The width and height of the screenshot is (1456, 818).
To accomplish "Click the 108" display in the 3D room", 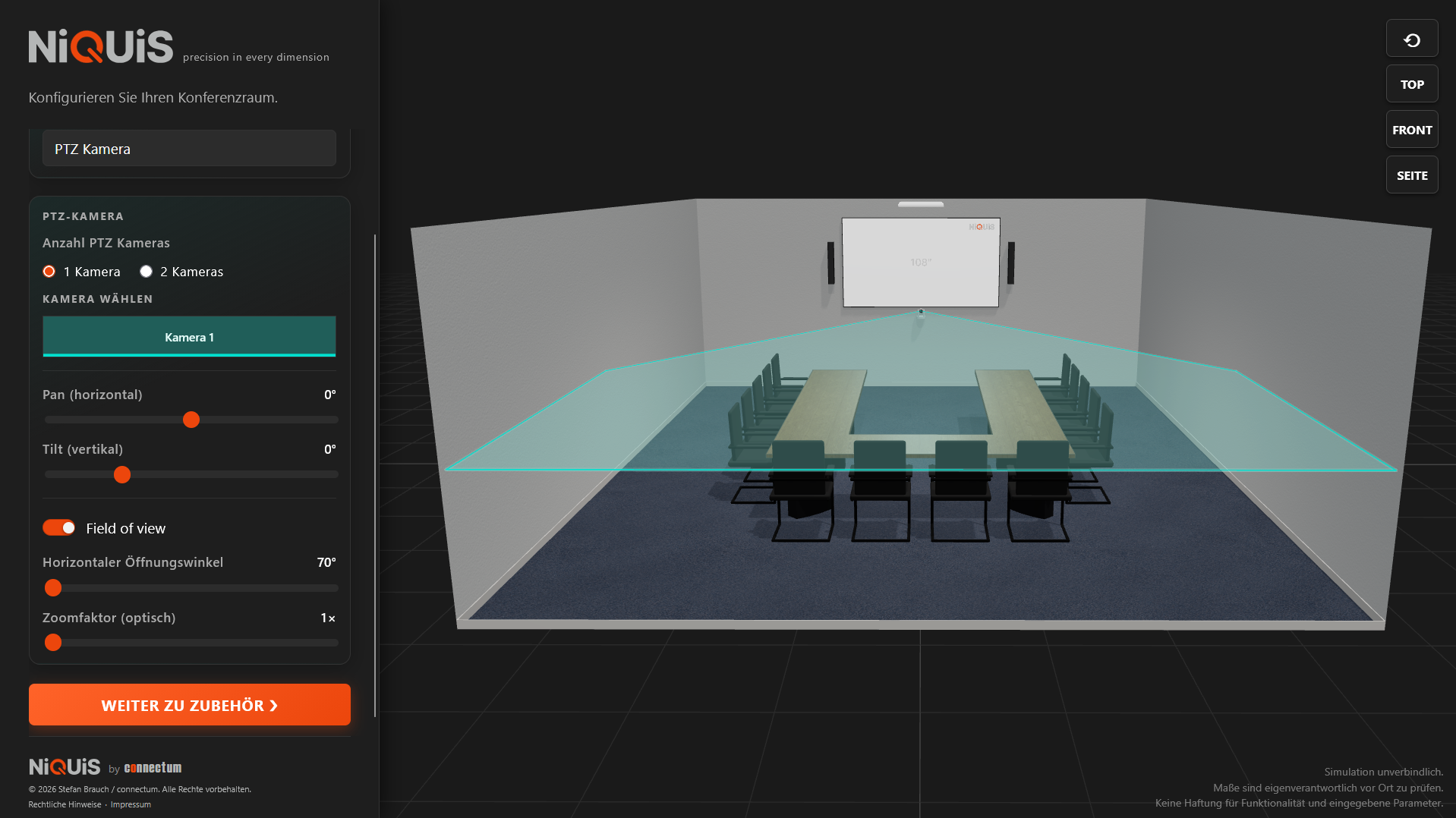I will point(921,263).
